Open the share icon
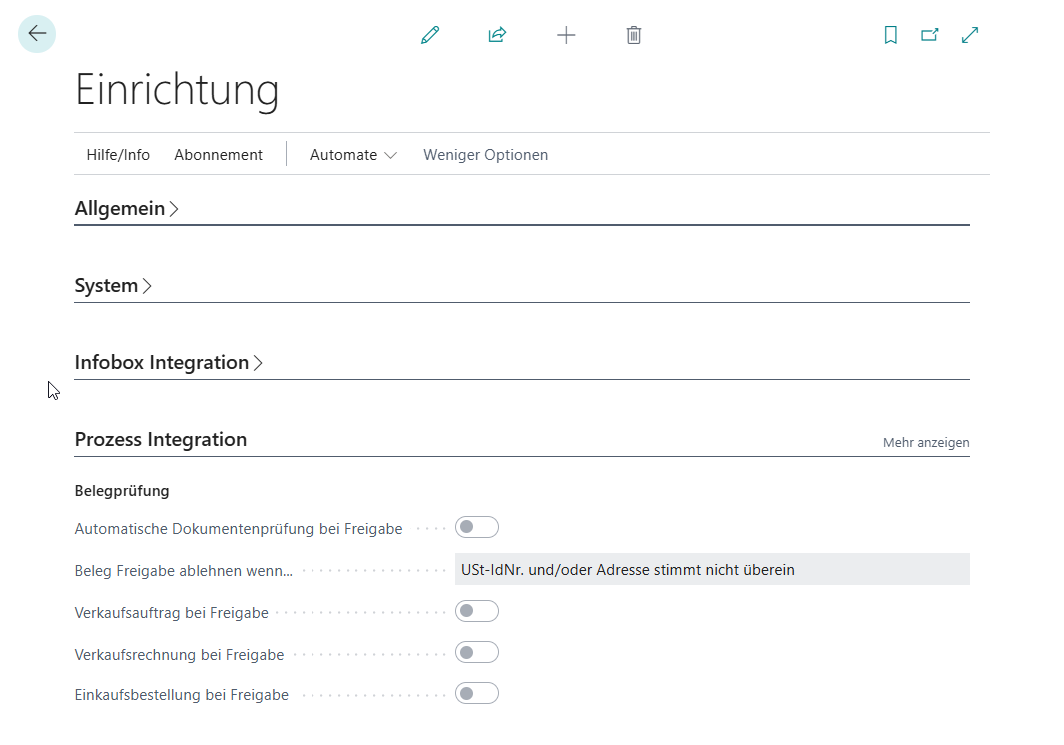Screen dimensions: 1064x745 (x=497, y=35)
